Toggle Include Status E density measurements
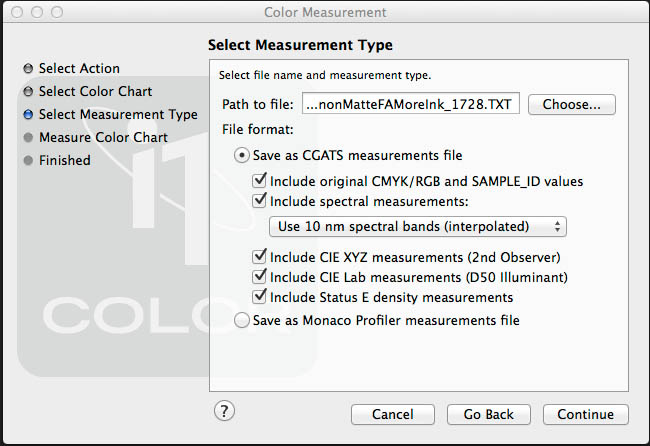 tap(261, 297)
